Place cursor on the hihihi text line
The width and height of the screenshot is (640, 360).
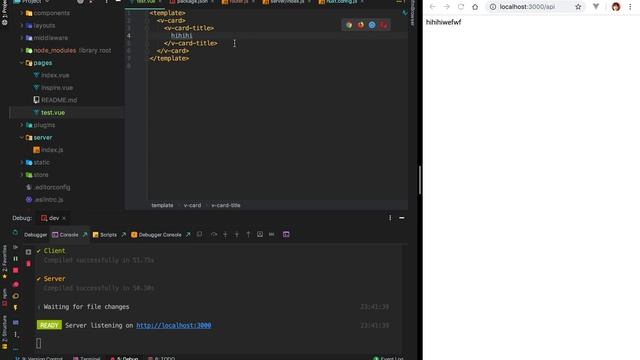click(182, 36)
